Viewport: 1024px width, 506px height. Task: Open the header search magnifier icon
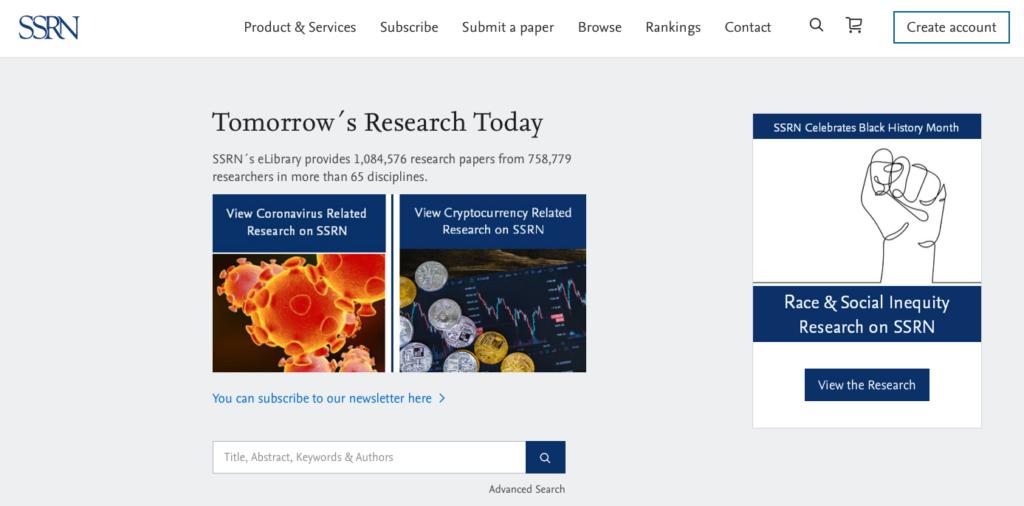point(816,25)
